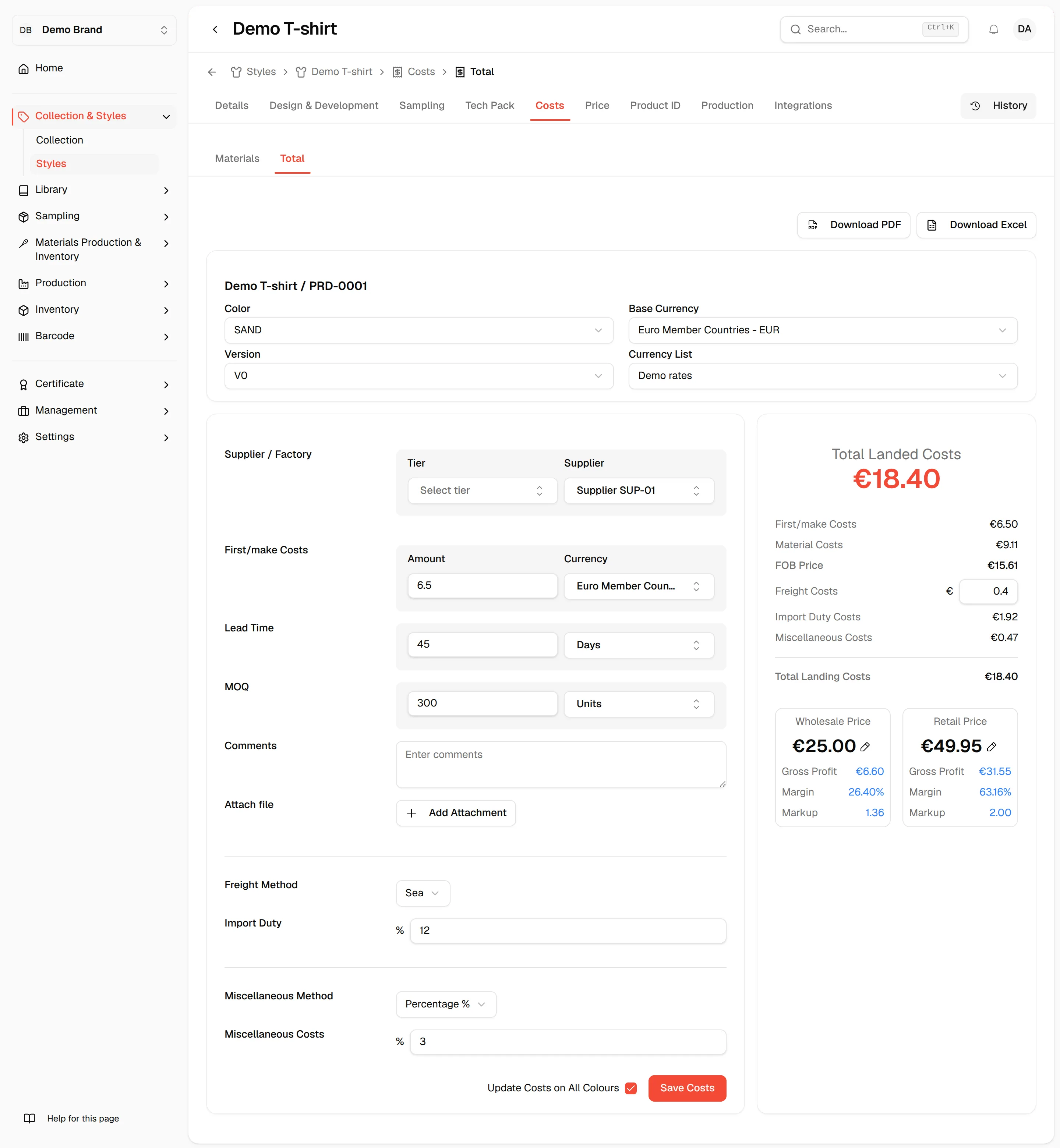The height and width of the screenshot is (1148, 1060).
Task: Click the Certificate ribbon icon
Action: 24,384
